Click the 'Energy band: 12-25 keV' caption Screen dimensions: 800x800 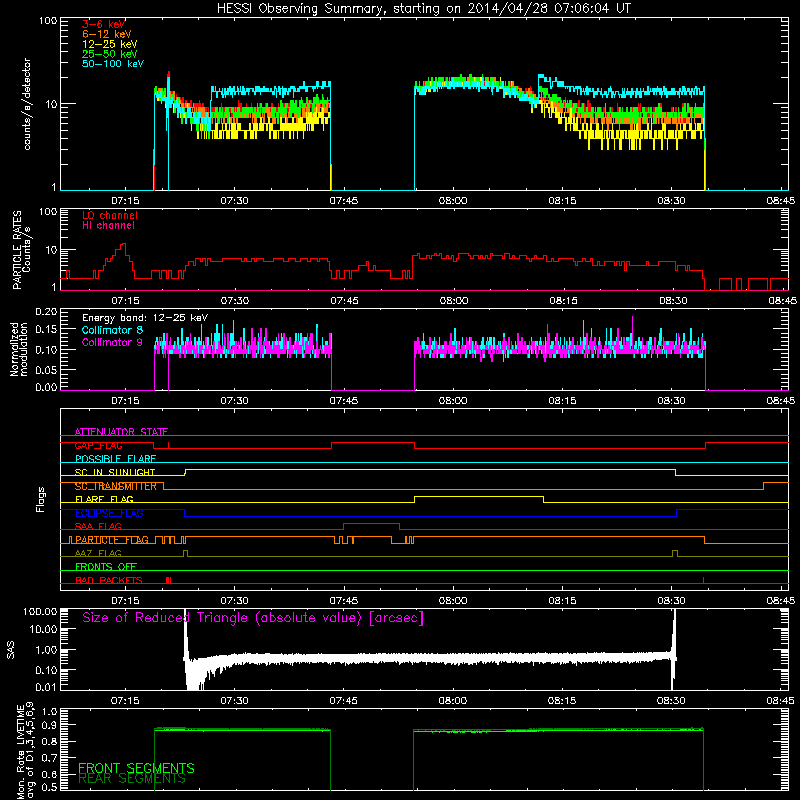pos(145,318)
